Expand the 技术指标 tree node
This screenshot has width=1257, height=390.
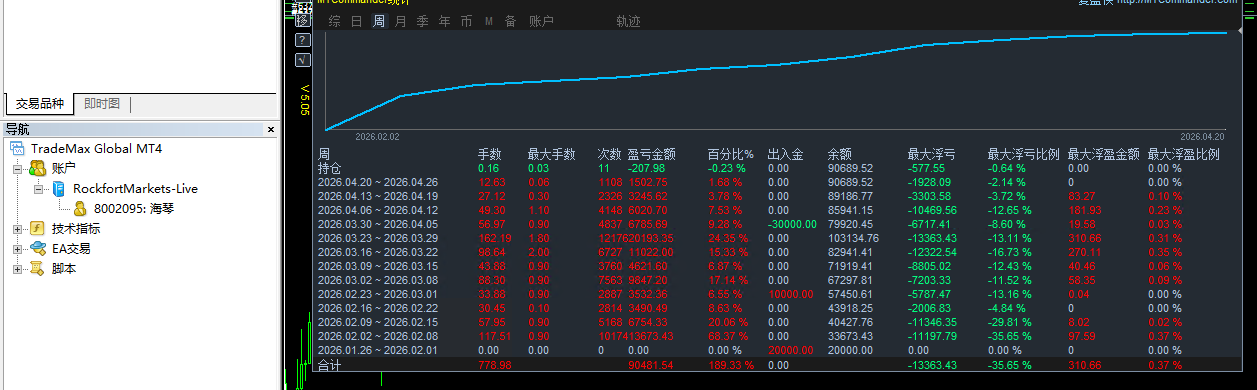[17, 229]
